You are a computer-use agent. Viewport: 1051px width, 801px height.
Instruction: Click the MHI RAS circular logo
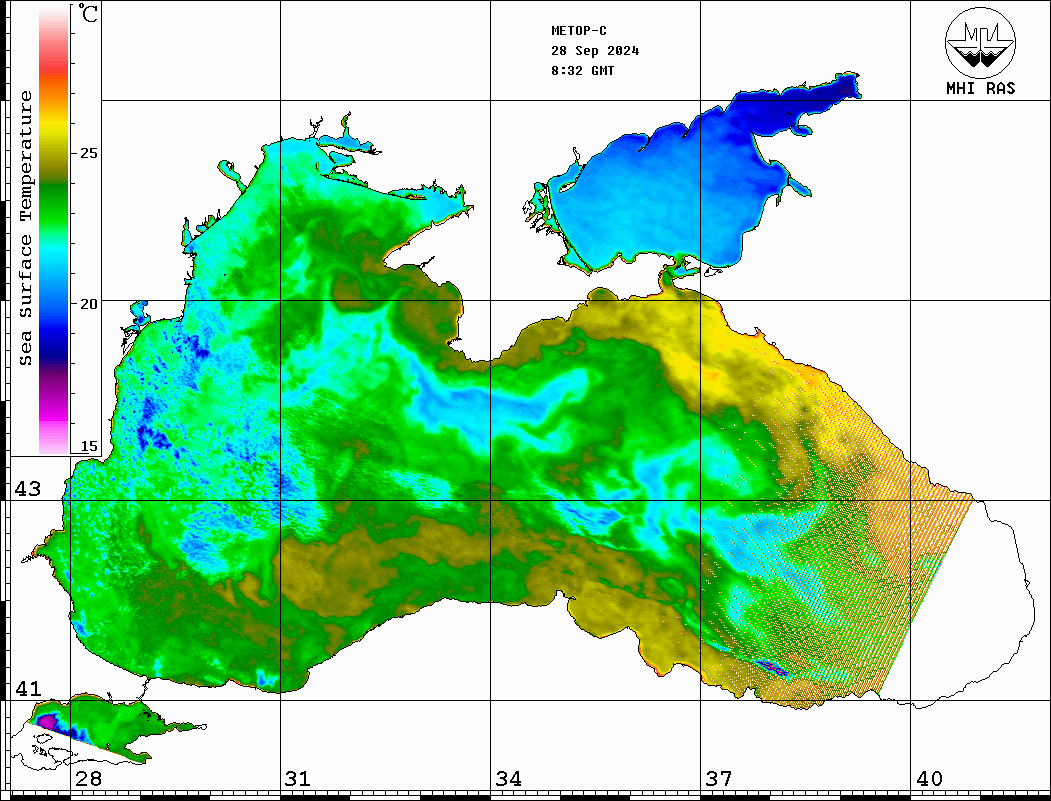coord(980,42)
